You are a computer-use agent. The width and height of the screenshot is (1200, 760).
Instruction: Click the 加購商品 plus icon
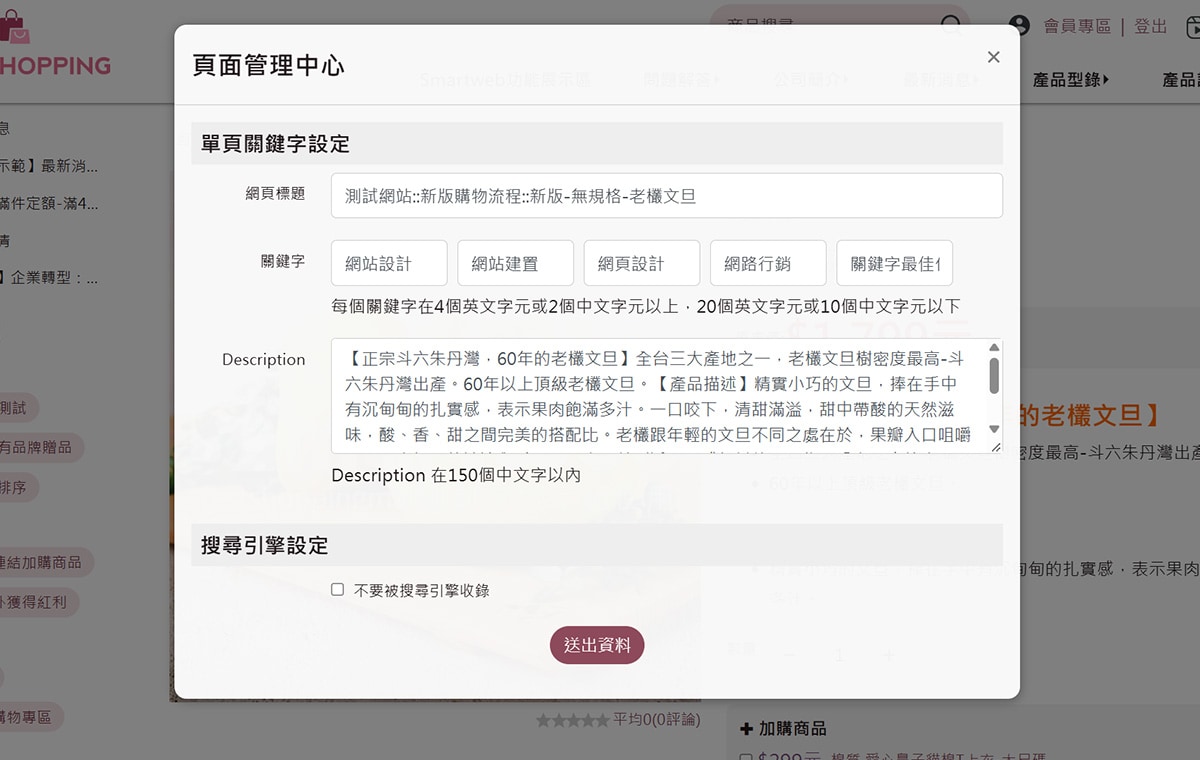pos(746,729)
